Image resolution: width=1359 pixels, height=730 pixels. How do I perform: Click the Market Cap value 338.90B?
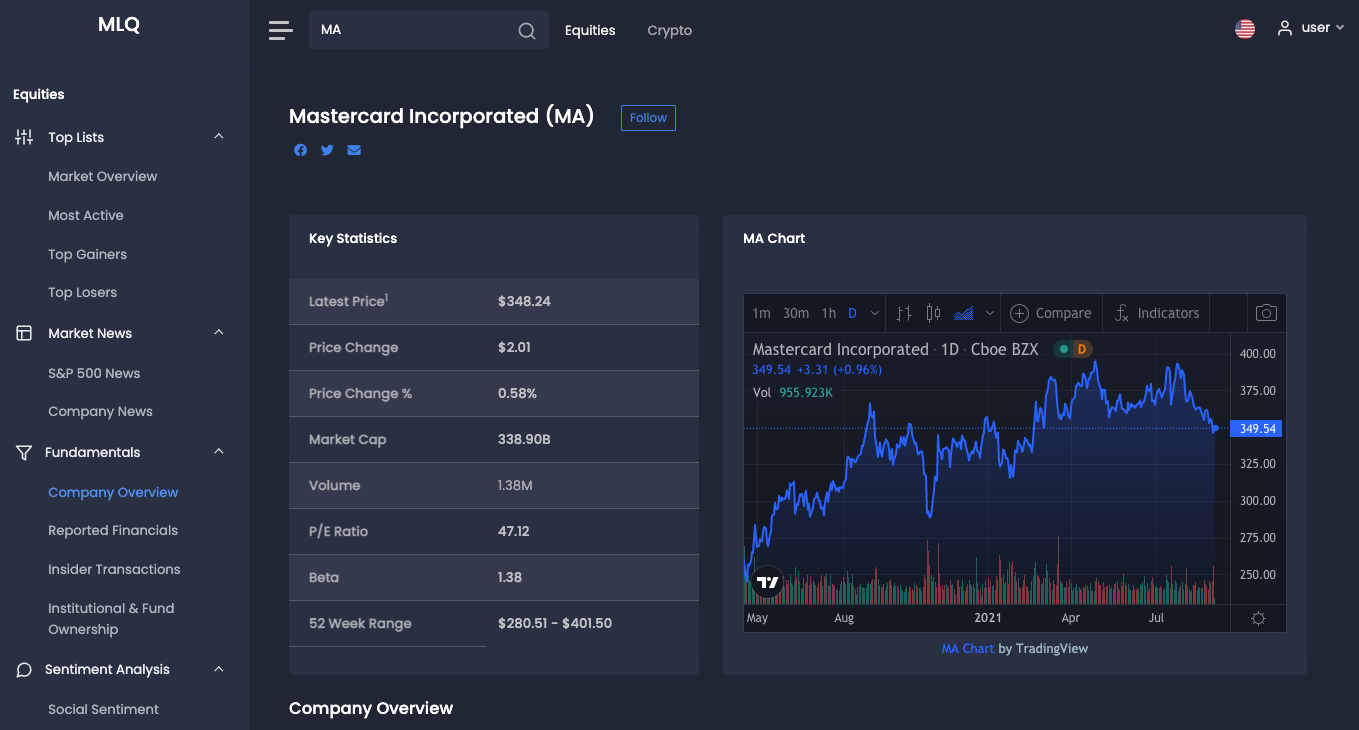524,439
